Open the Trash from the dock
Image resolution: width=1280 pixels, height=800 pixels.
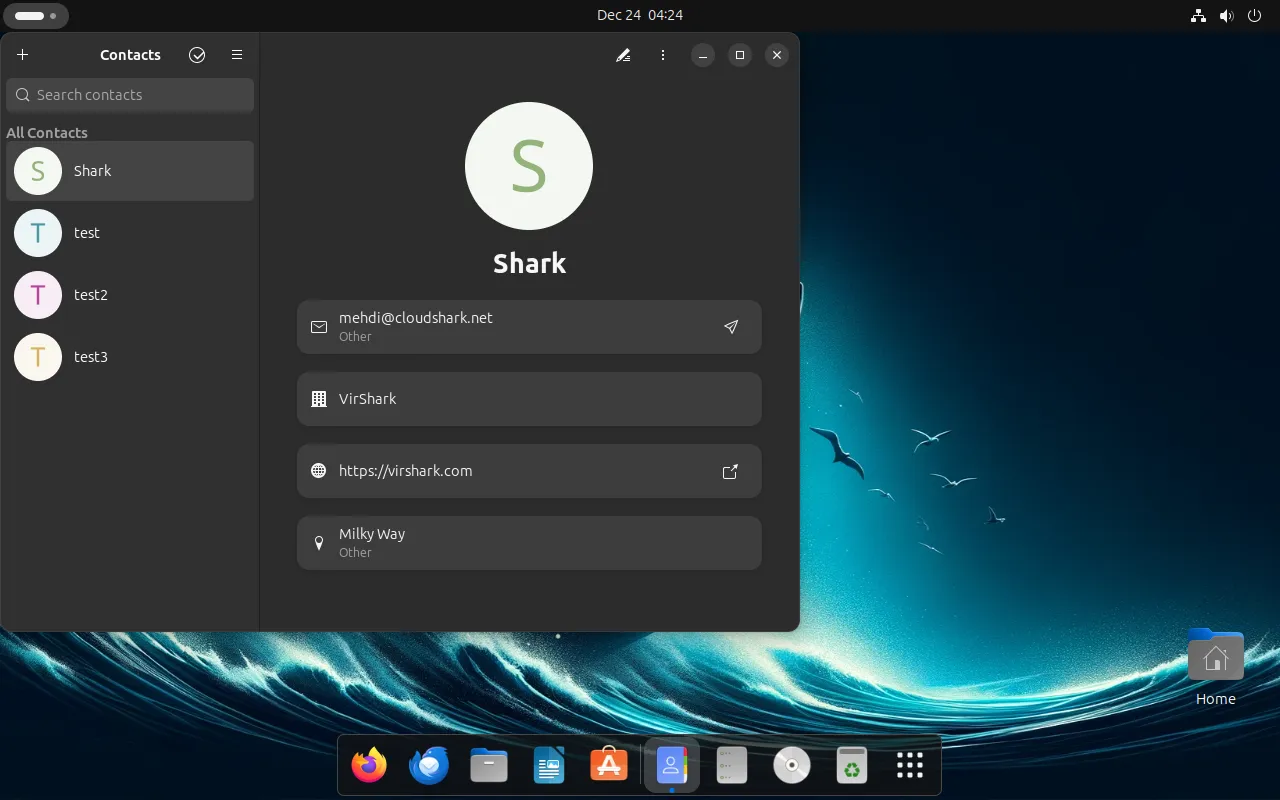click(851, 766)
